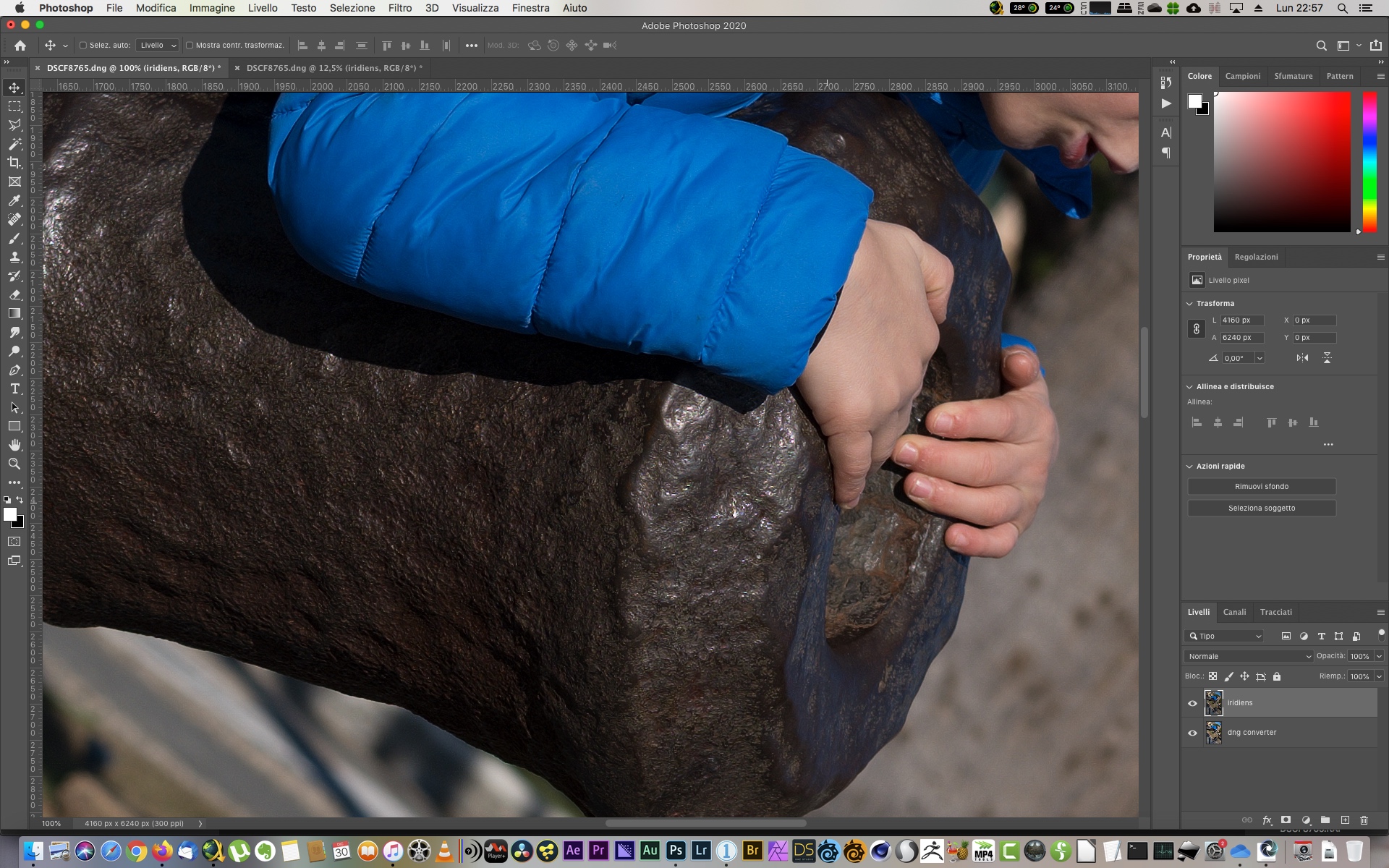Enable the Selez. auto checkbox
1389x868 pixels.
(83, 46)
